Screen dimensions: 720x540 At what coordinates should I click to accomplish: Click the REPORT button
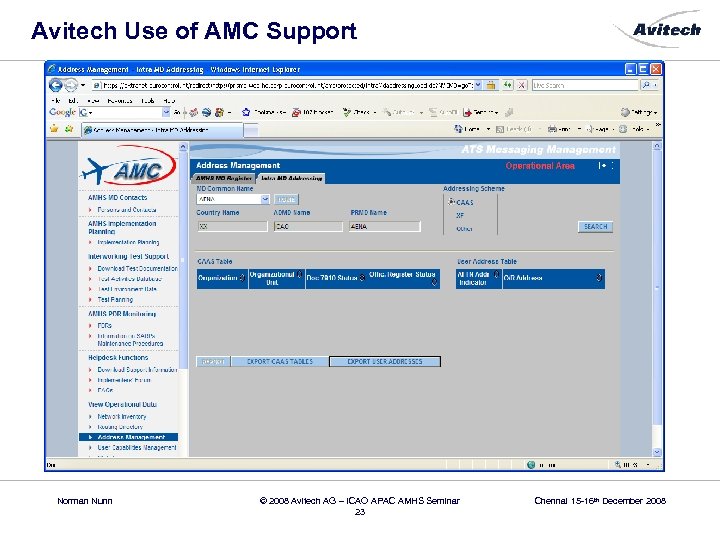213,361
